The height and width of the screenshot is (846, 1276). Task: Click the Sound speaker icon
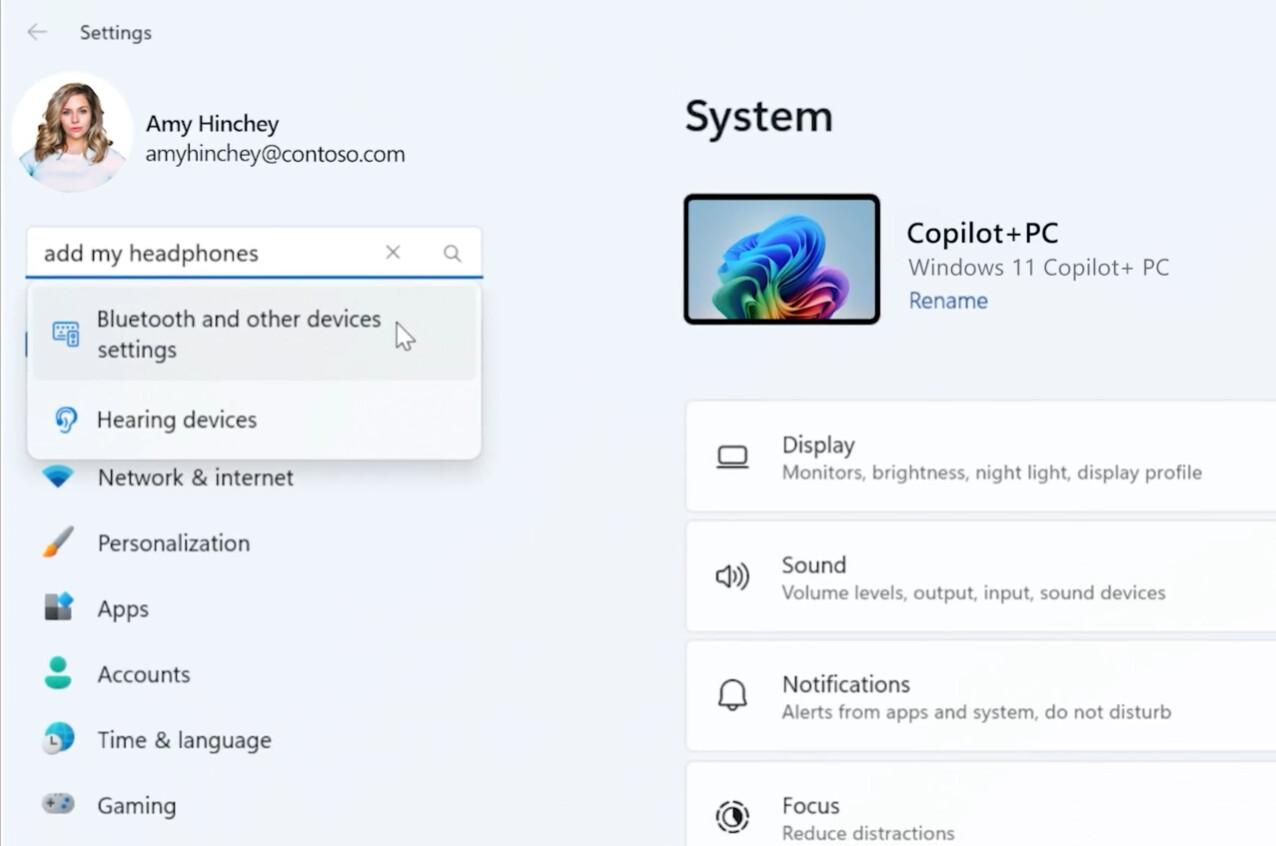[x=733, y=577]
